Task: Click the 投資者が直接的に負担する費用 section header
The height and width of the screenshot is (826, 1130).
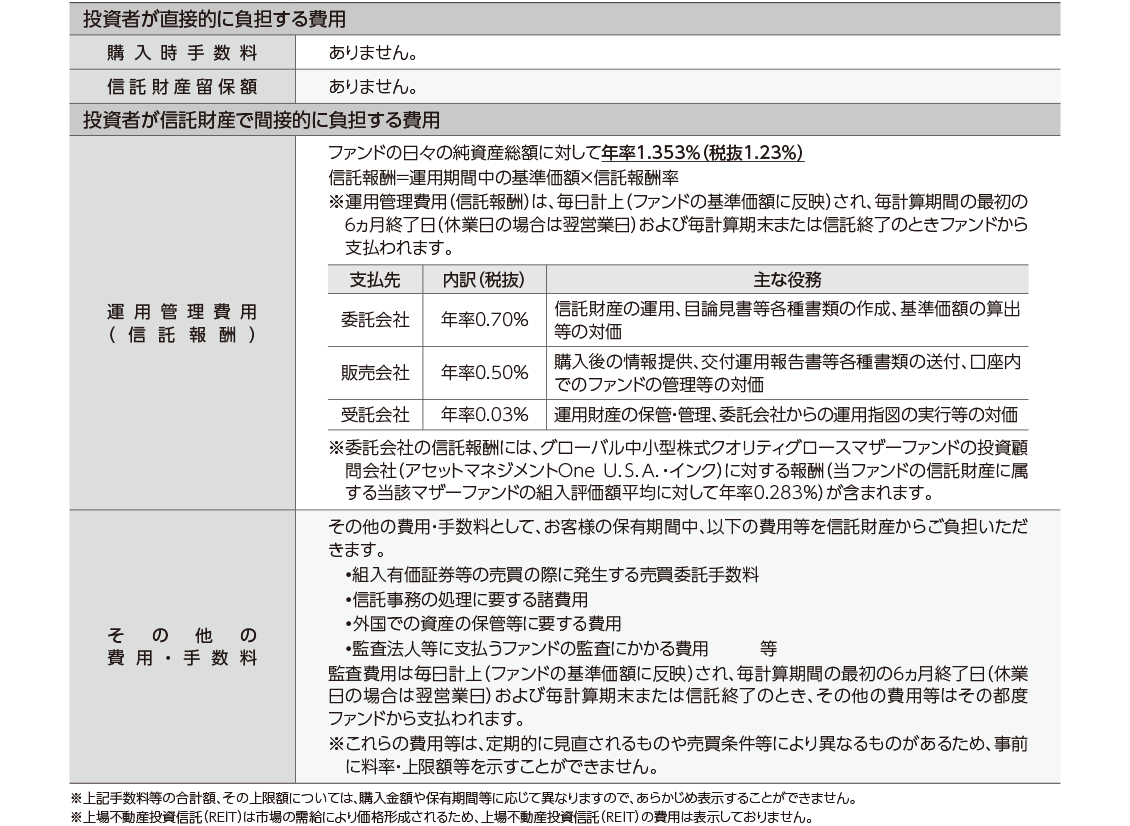Action: pyautogui.click(x=214, y=19)
